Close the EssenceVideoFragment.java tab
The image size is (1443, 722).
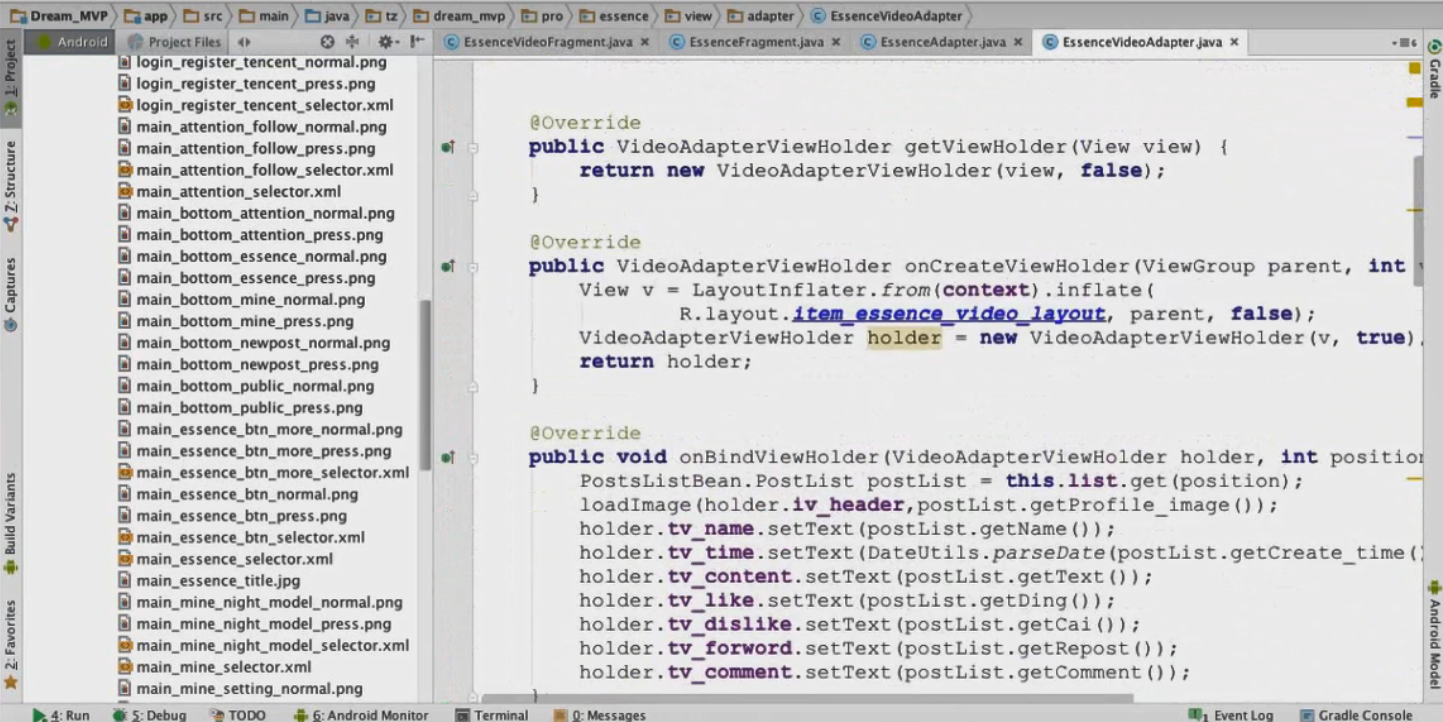(645, 42)
